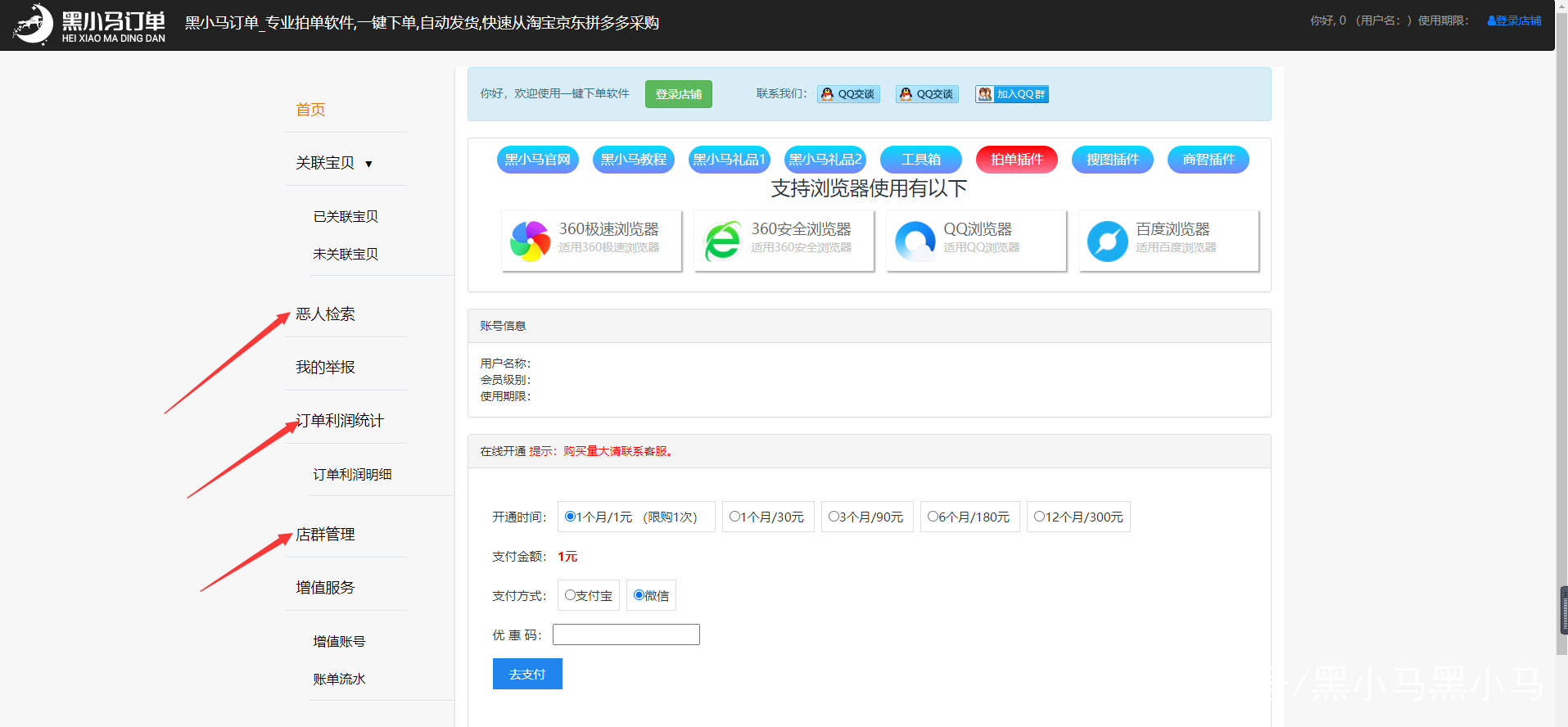This screenshot has height=727, width=1568.
Task: Click the 黑小马礼品1 pill button
Action: (730, 160)
